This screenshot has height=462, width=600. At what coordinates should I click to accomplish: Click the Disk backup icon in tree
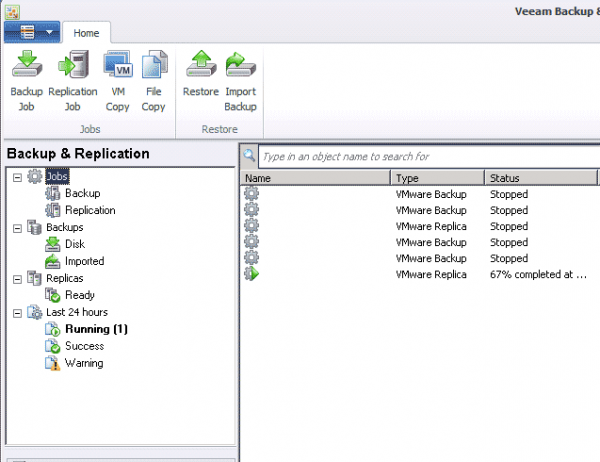coord(53,244)
